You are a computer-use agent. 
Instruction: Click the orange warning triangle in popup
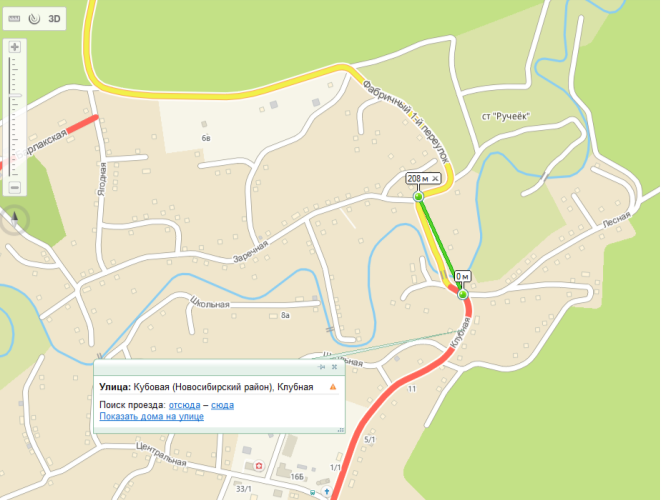click(333, 387)
